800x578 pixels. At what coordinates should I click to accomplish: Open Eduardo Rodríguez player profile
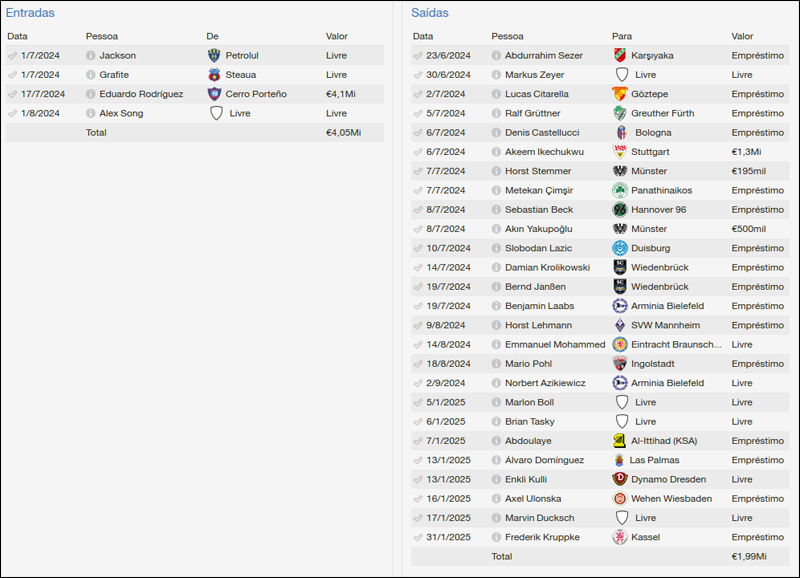[141, 94]
